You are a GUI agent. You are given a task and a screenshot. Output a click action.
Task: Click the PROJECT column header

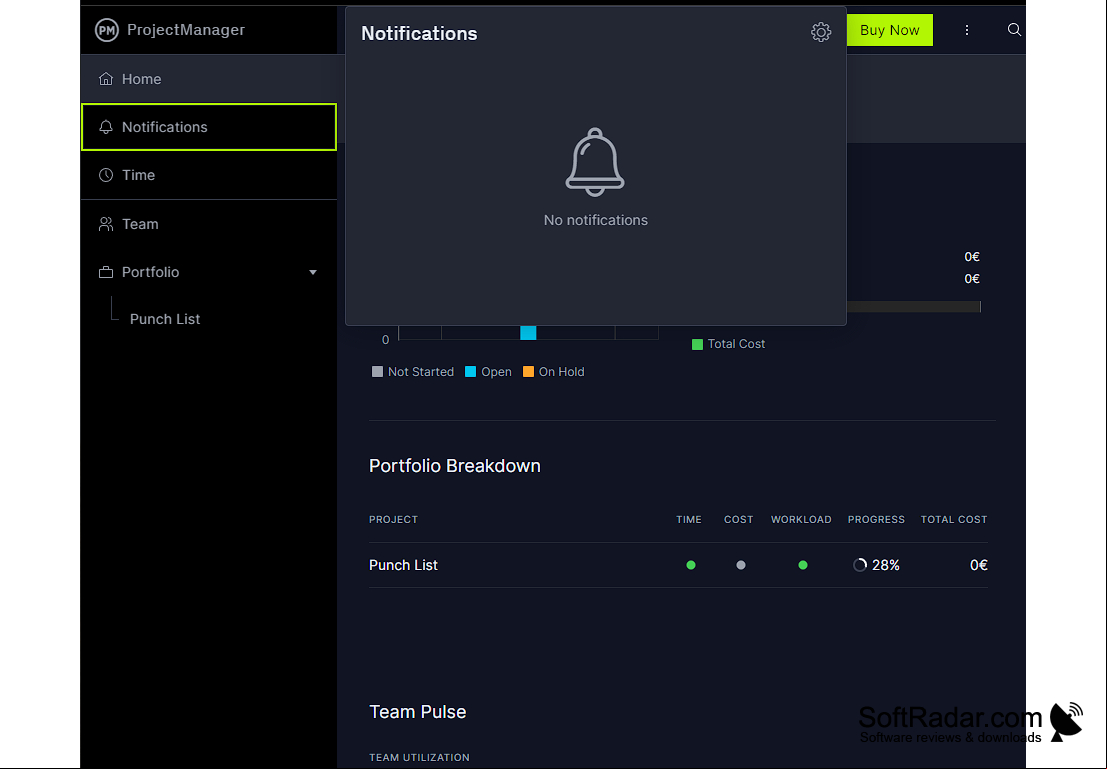[393, 520]
